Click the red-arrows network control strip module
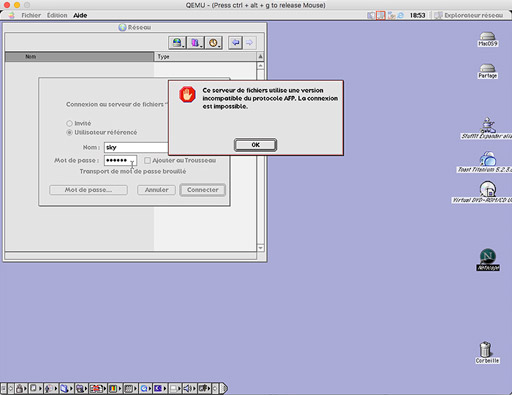The image size is (512, 395). 96,388
